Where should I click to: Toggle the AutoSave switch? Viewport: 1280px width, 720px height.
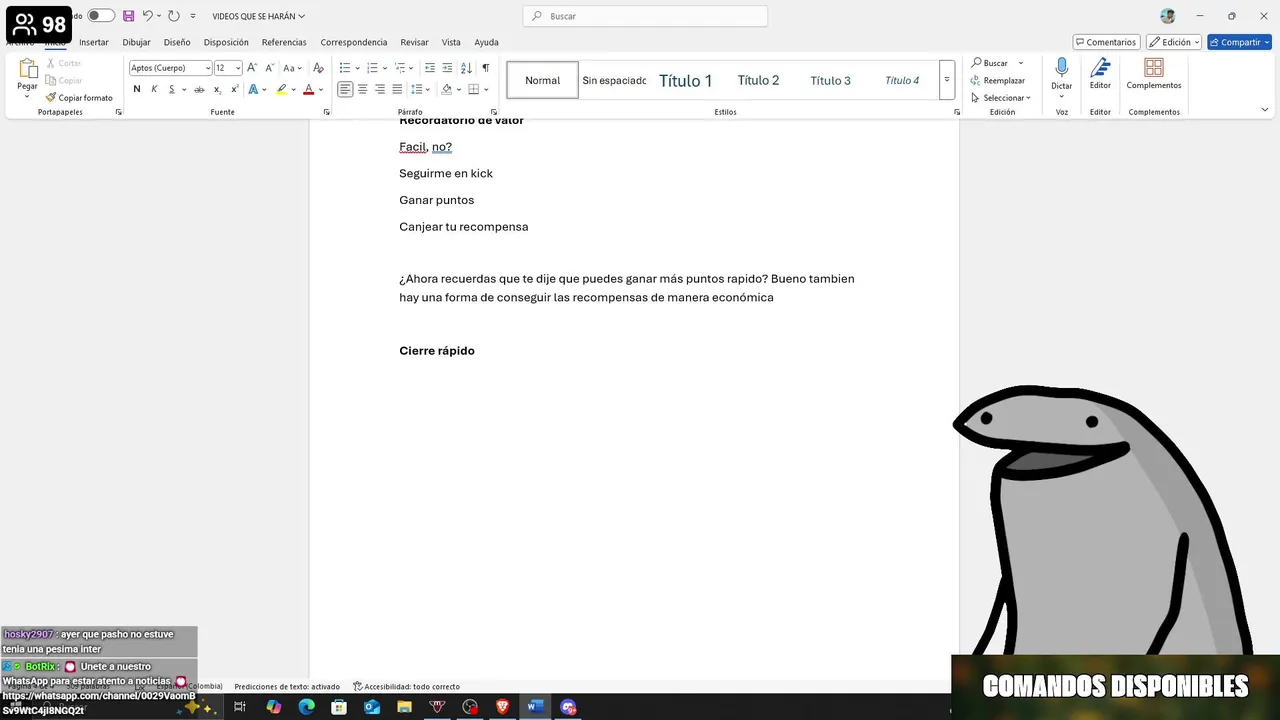[101, 16]
